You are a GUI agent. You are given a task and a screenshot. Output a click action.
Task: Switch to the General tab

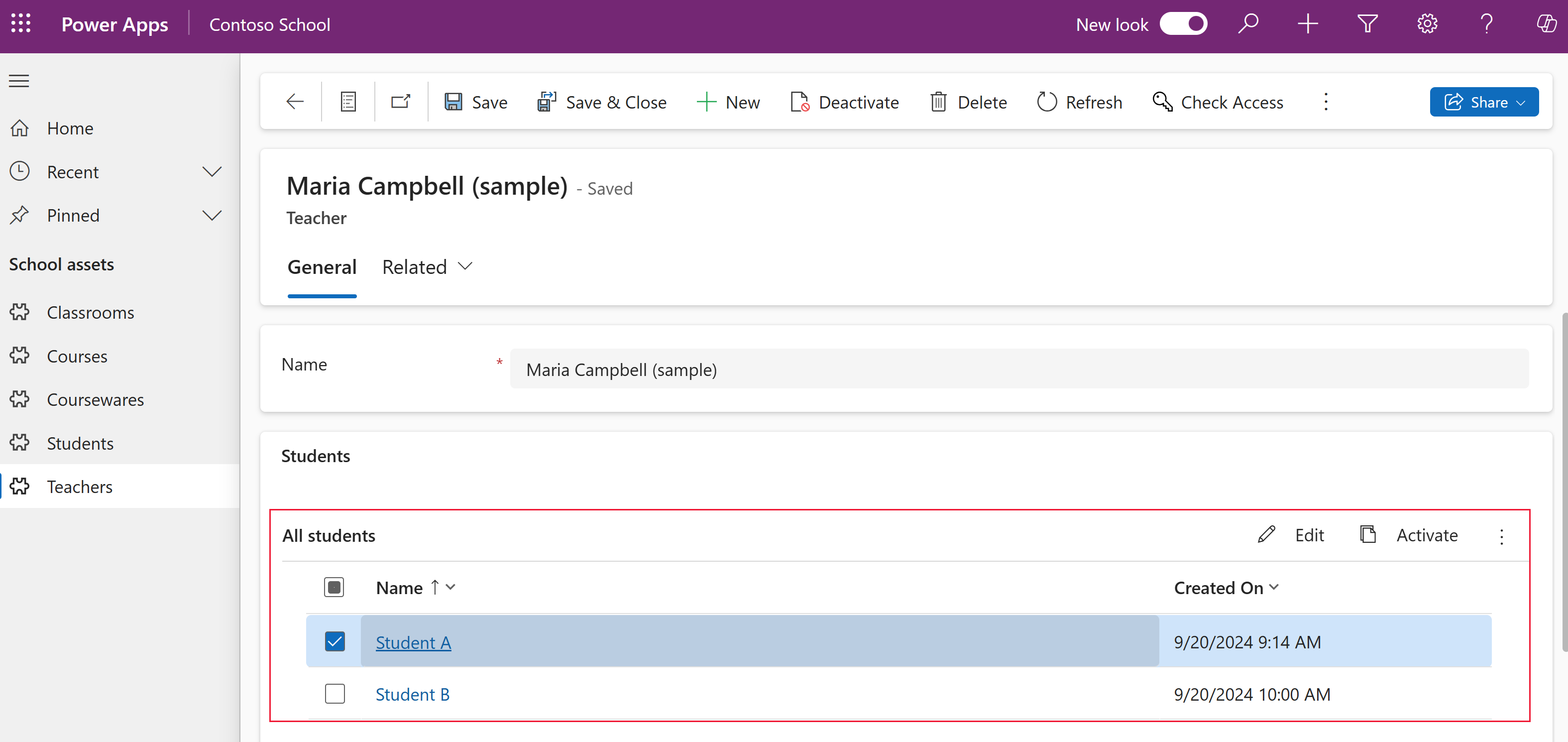click(x=321, y=266)
